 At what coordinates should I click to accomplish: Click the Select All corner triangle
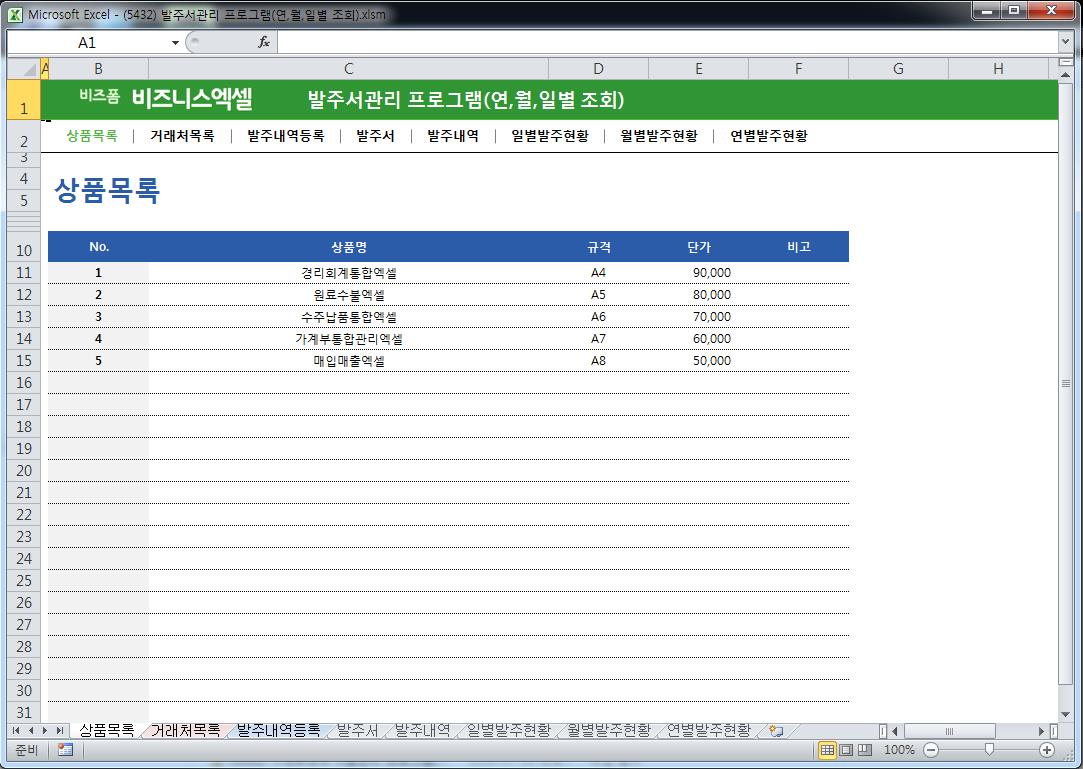pos(24,68)
